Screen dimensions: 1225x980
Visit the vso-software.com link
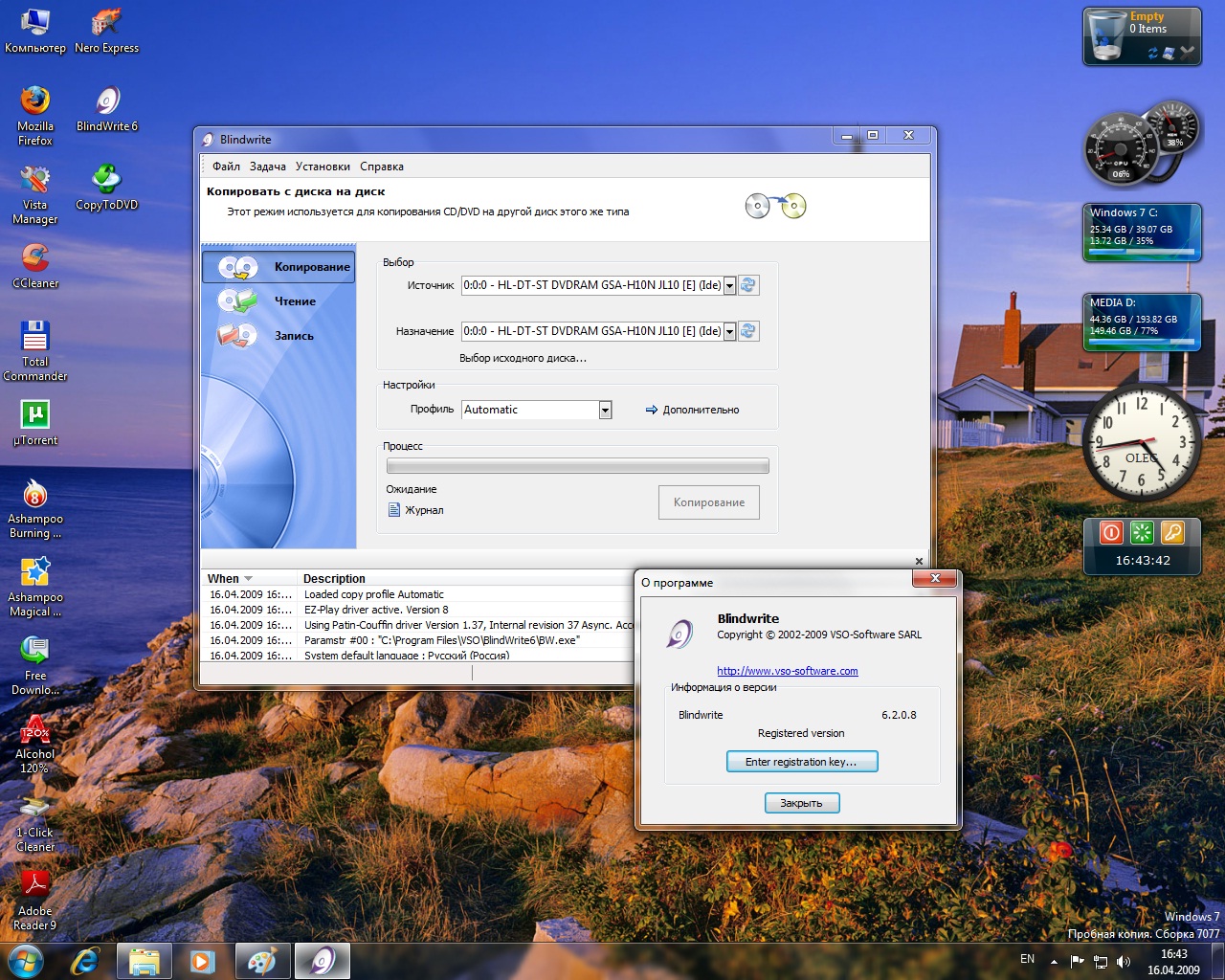tap(788, 671)
